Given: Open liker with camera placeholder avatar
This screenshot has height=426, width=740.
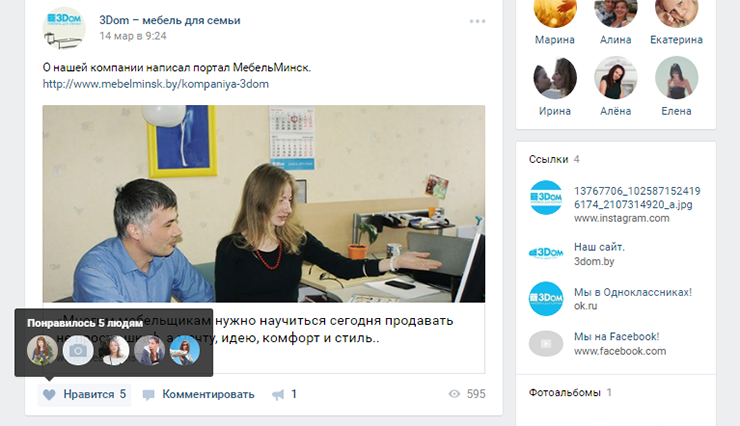Looking at the screenshot, I should (78, 351).
